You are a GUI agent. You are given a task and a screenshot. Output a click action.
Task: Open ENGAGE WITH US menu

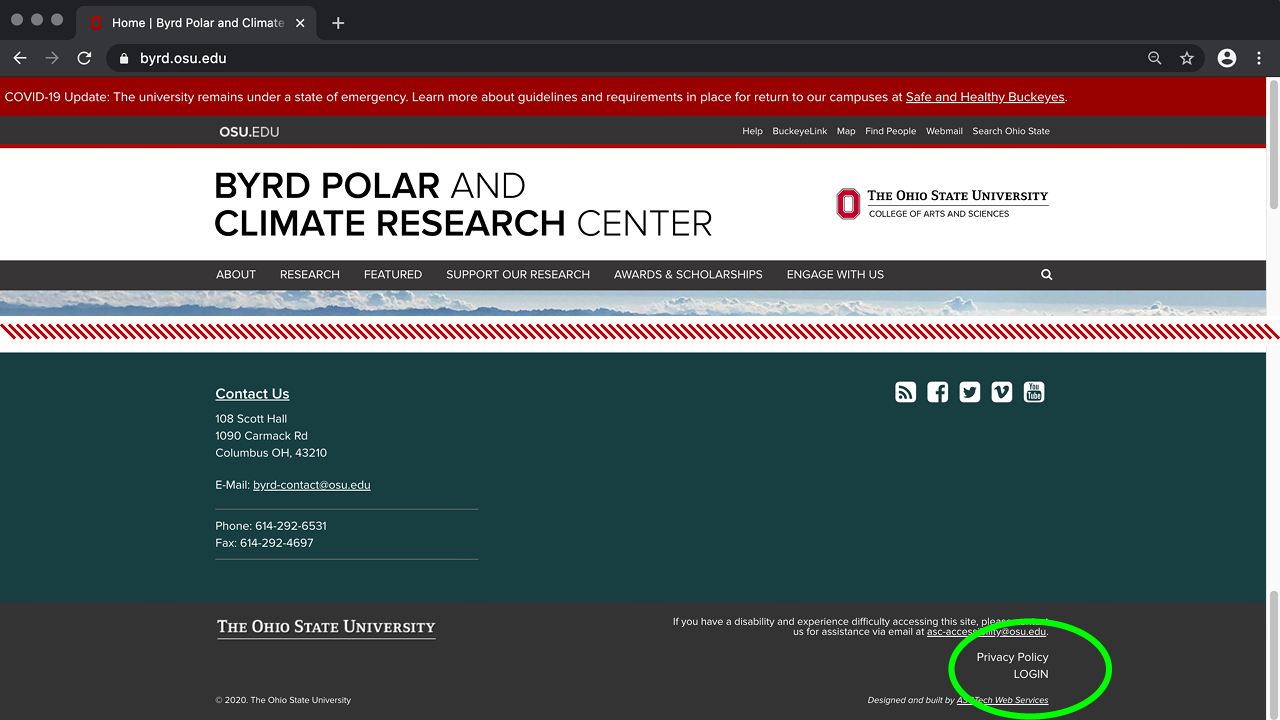[x=835, y=274]
